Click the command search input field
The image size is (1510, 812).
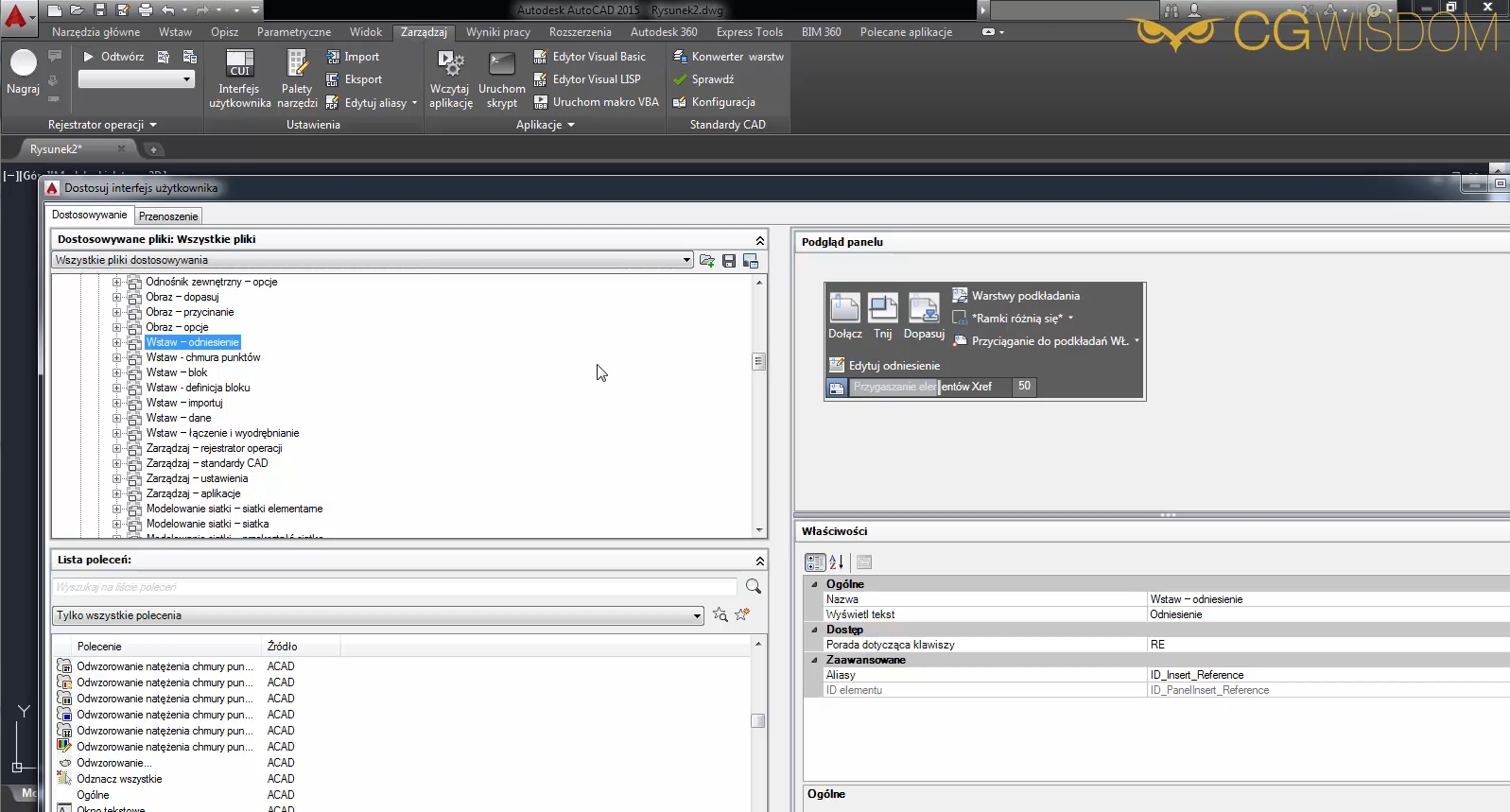pos(395,587)
